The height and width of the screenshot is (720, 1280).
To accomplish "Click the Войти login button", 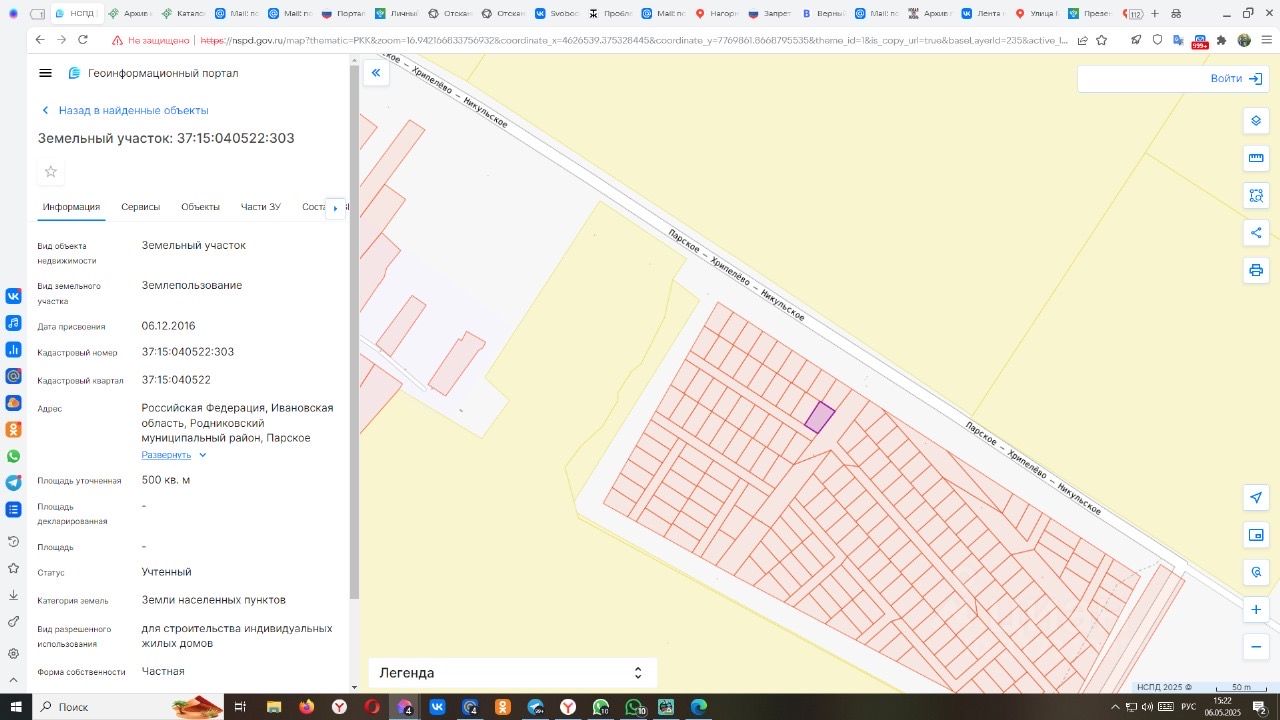I will coord(1235,78).
